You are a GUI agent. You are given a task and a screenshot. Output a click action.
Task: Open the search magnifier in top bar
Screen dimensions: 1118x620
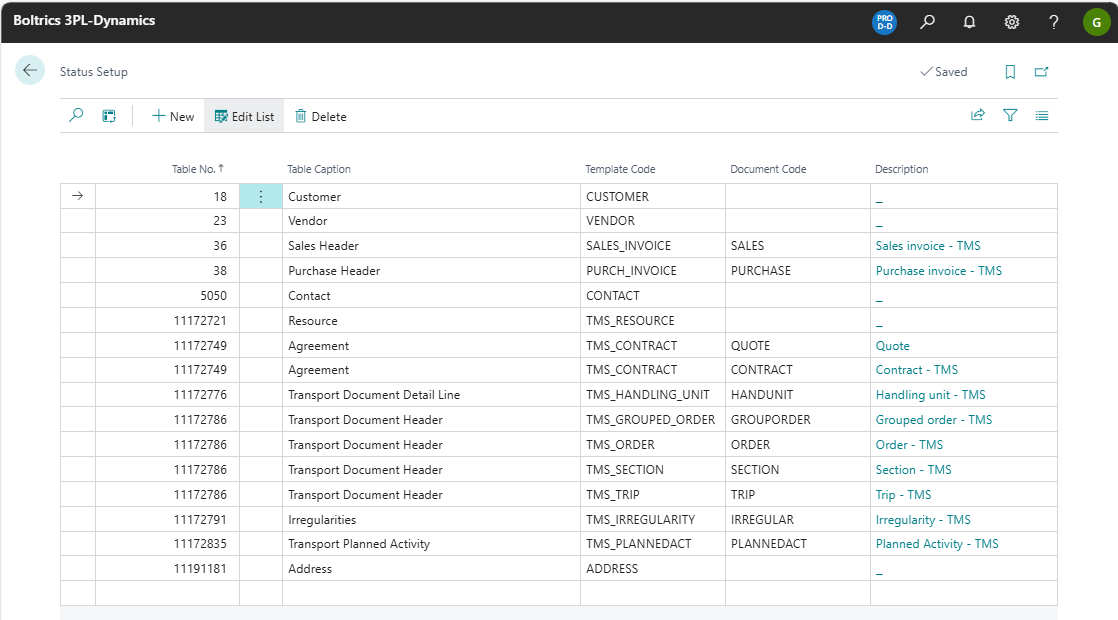pyautogui.click(x=928, y=21)
